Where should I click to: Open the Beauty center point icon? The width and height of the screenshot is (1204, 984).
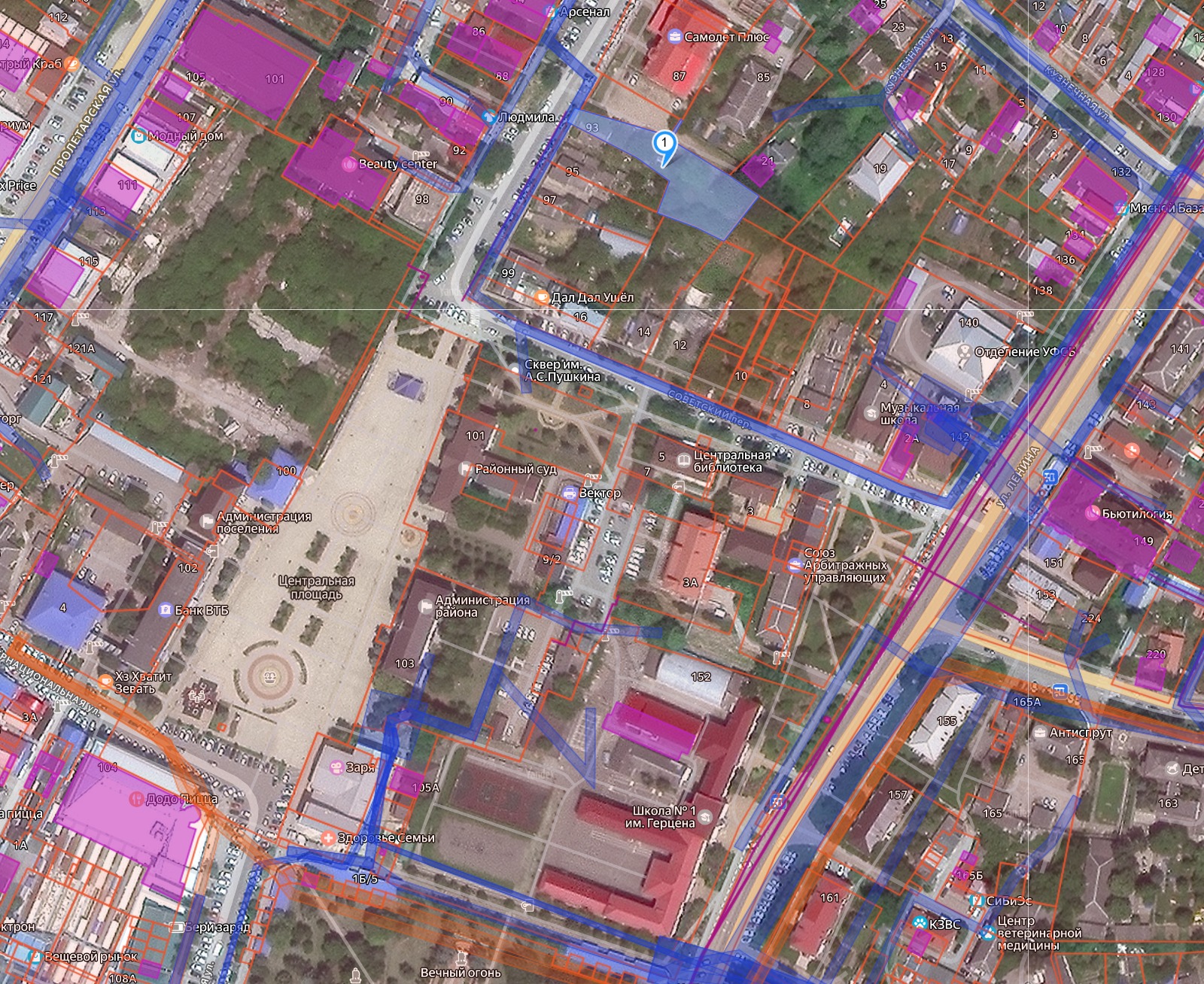[348, 163]
